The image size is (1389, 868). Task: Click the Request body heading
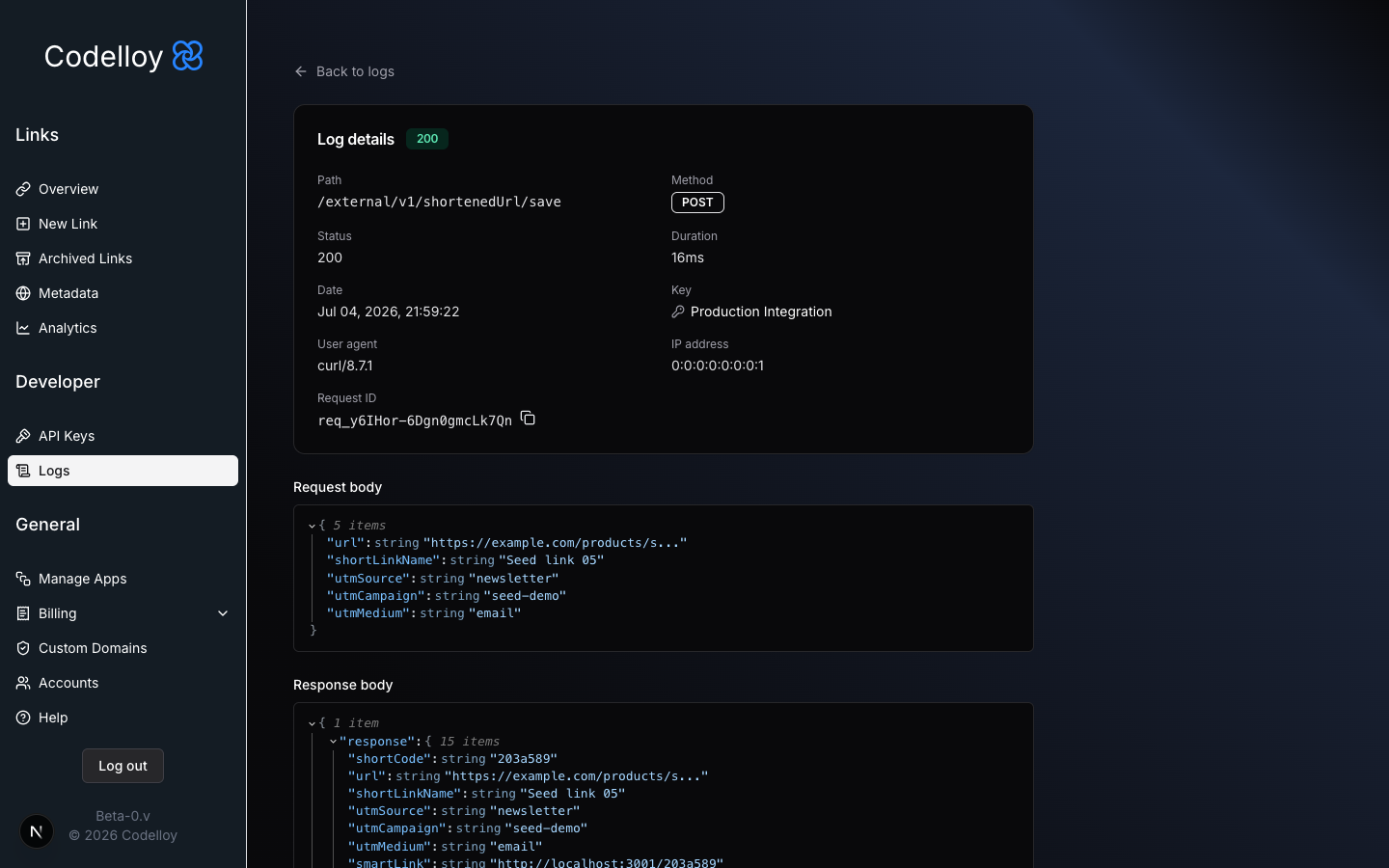(338, 487)
